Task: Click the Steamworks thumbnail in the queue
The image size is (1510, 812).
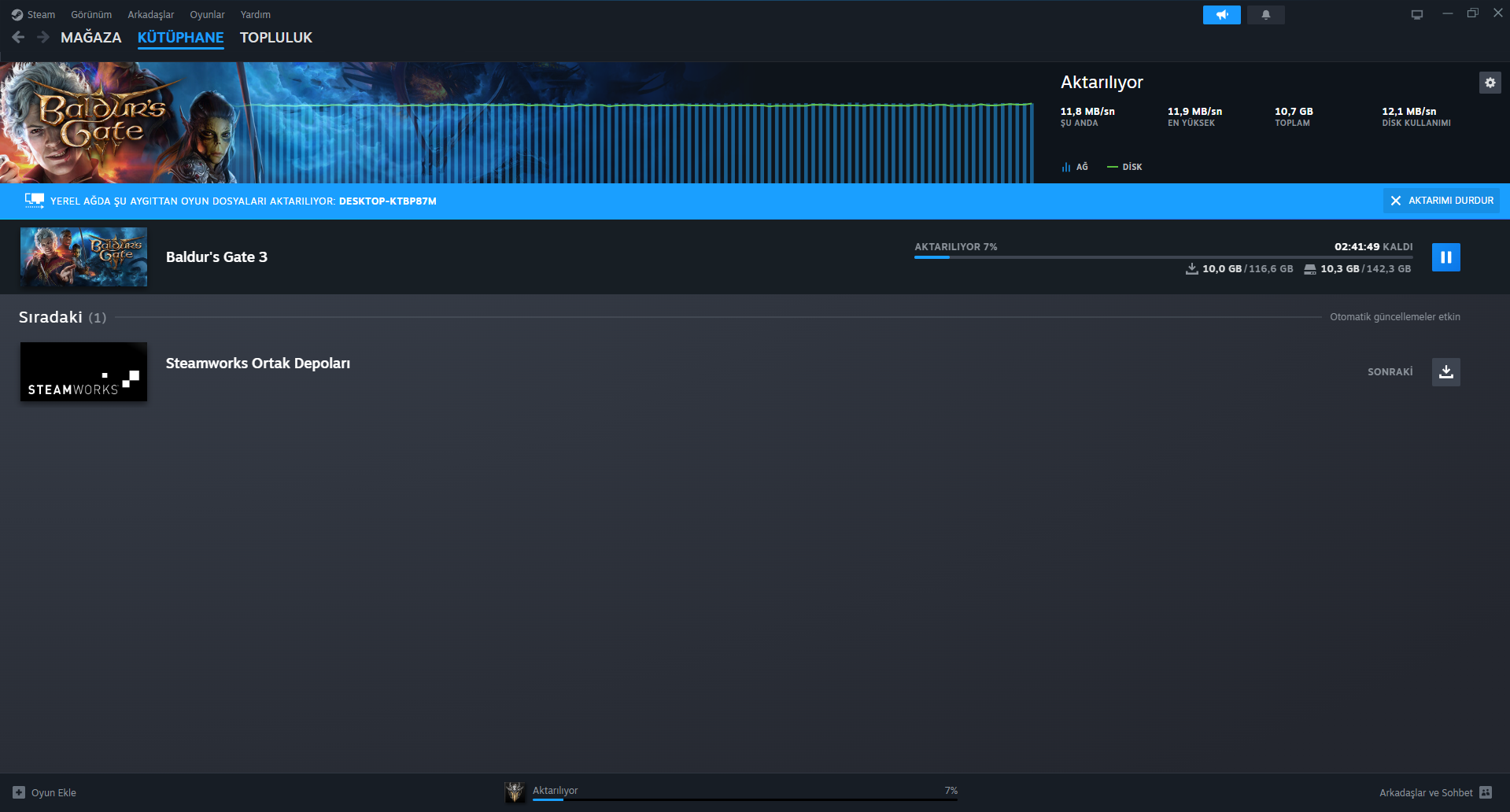Action: (83, 372)
